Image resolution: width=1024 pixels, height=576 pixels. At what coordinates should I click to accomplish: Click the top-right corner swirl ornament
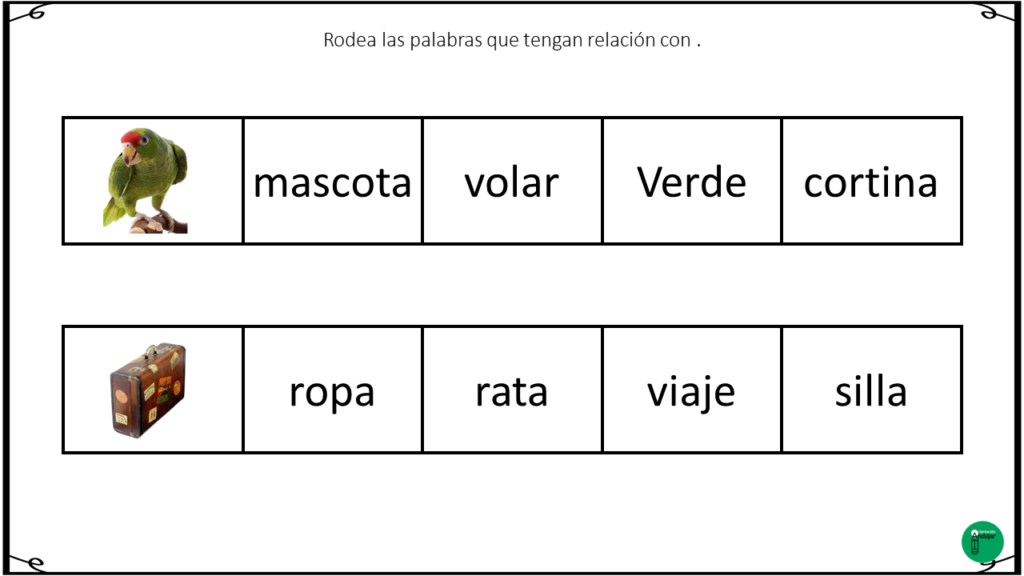pyautogui.click(x=993, y=13)
